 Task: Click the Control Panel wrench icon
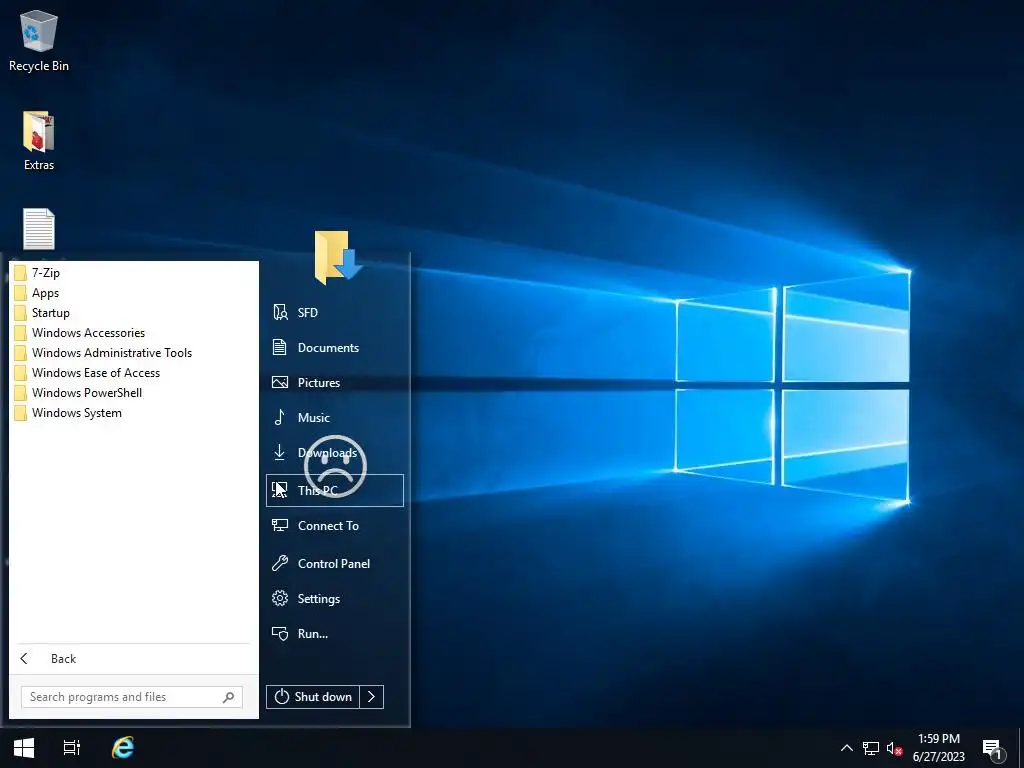[x=280, y=563]
